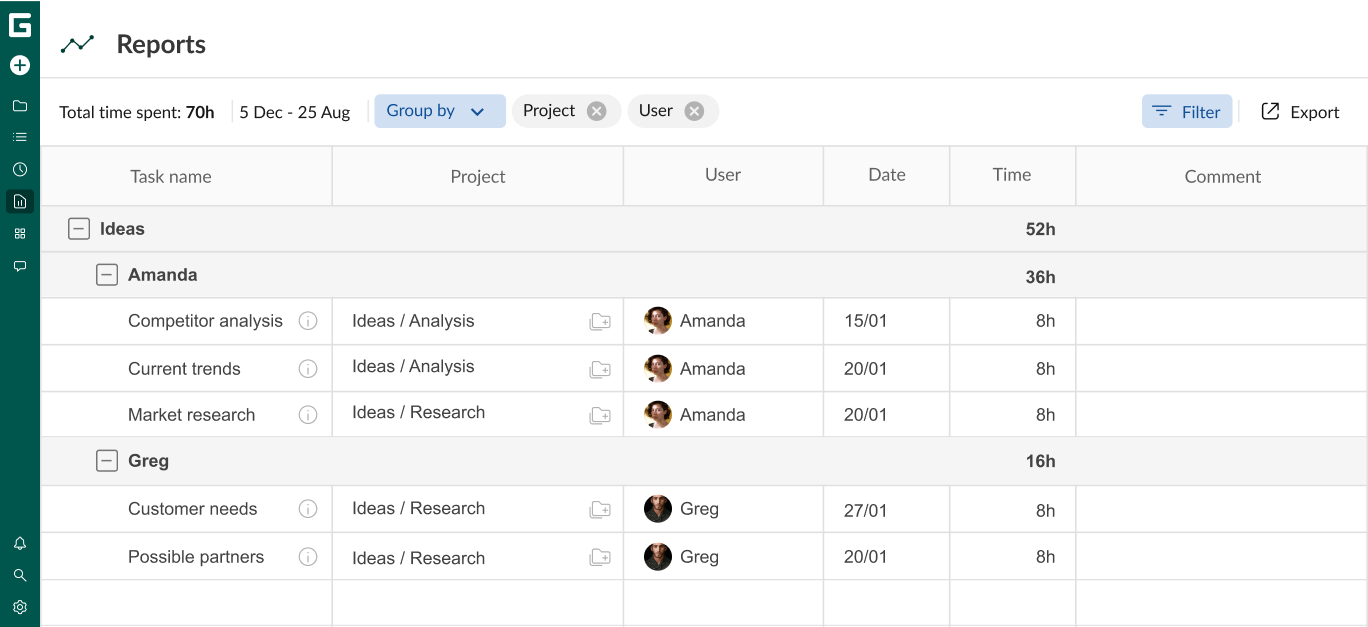Open the task list icon in sidebar
This screenshot has height=627, width=1368.
(20, 137)
